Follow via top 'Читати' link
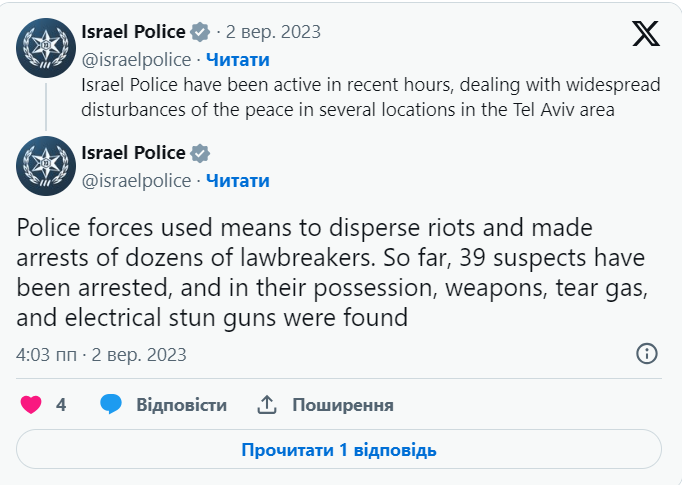 point(237,60)
